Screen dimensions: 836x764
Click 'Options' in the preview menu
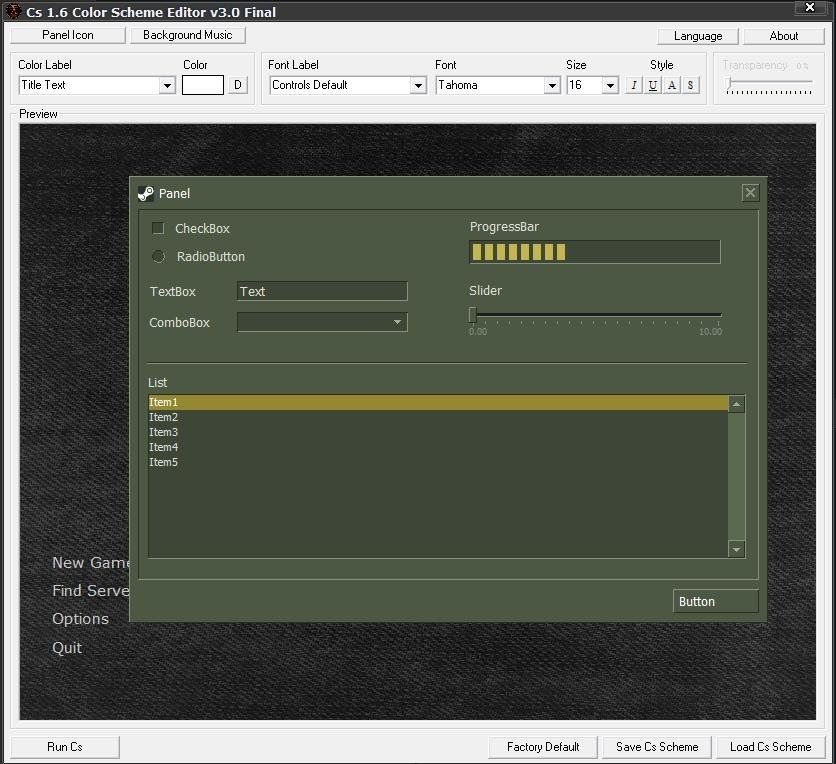(x=81, y=619)
